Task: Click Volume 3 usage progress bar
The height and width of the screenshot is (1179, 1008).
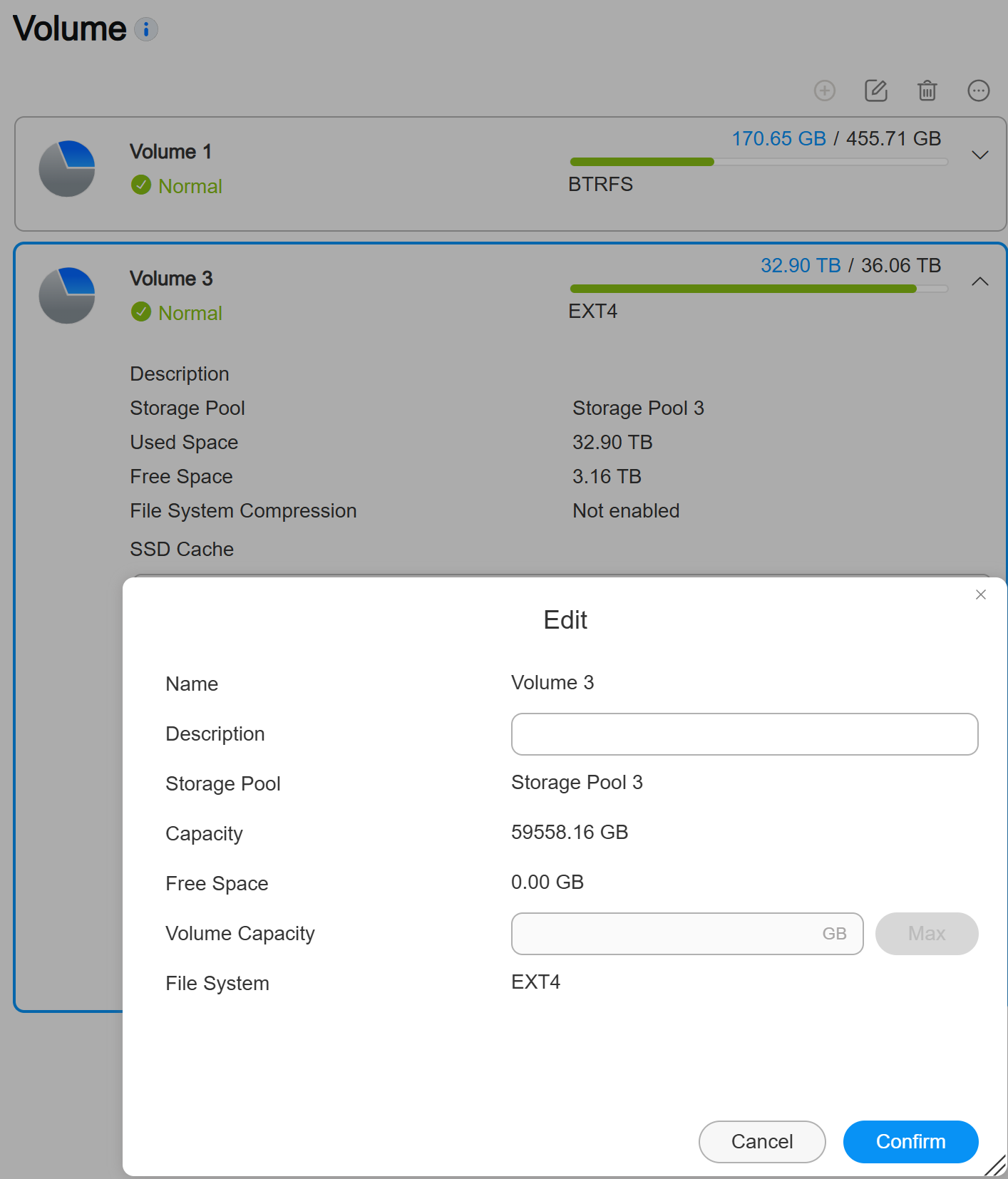Action: (759, 289)
